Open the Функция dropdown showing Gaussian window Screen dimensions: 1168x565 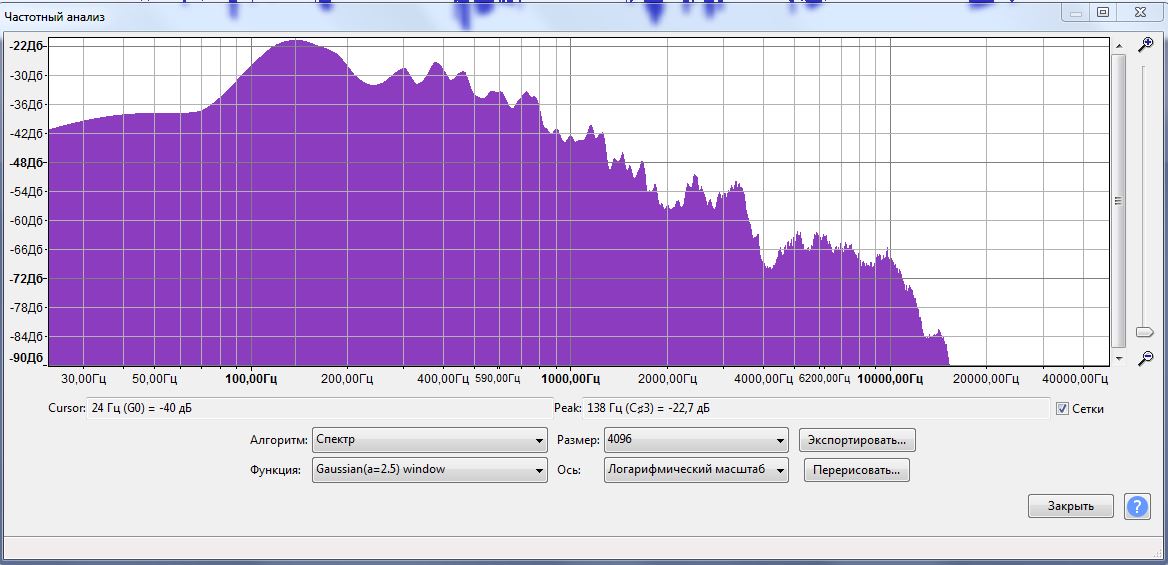click(x=430, y=470)
